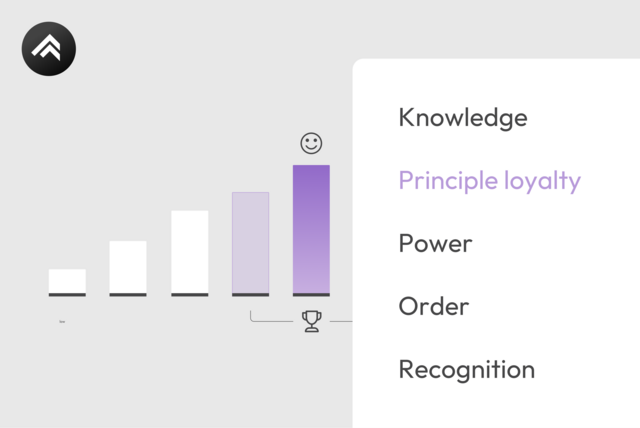Click the baseline under the third white bar
The width and height of the screenshot is (640, 428).
190,295
